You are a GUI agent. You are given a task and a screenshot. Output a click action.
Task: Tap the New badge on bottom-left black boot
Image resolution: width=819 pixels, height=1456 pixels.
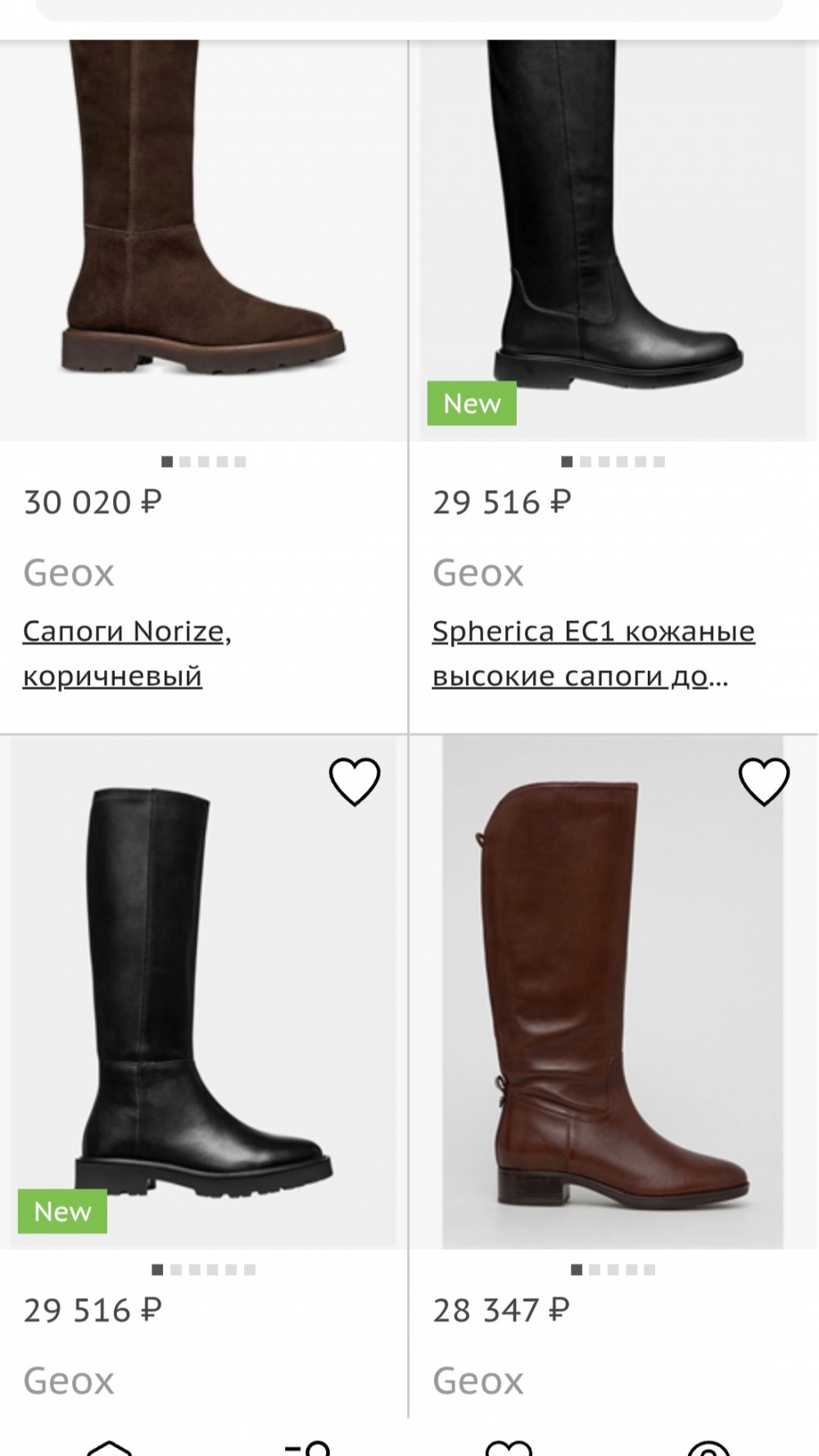[x=62, y=1211]
